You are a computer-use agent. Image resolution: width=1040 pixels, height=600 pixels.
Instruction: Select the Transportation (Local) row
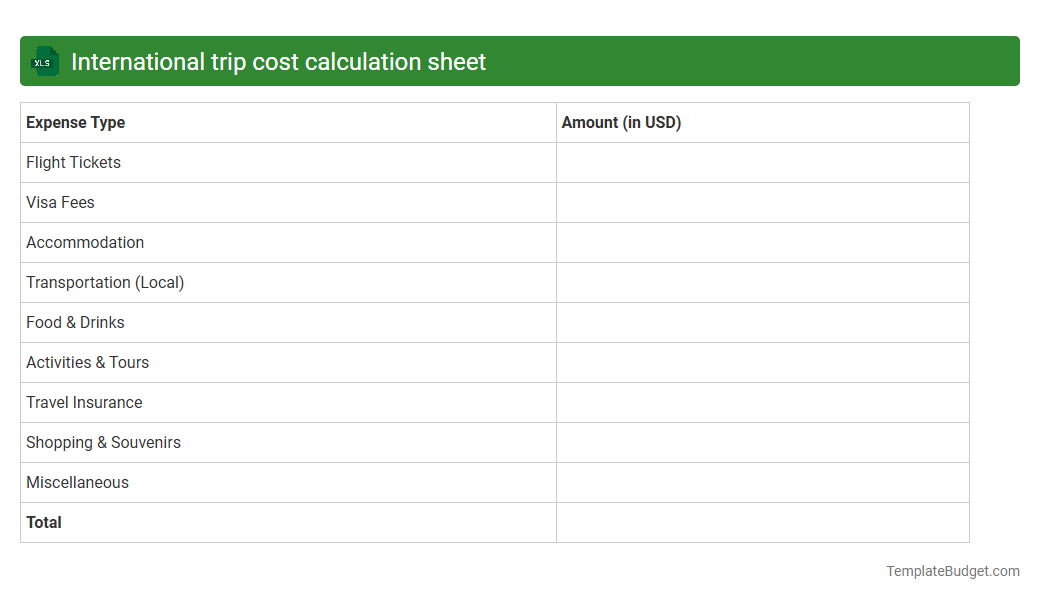104,282
